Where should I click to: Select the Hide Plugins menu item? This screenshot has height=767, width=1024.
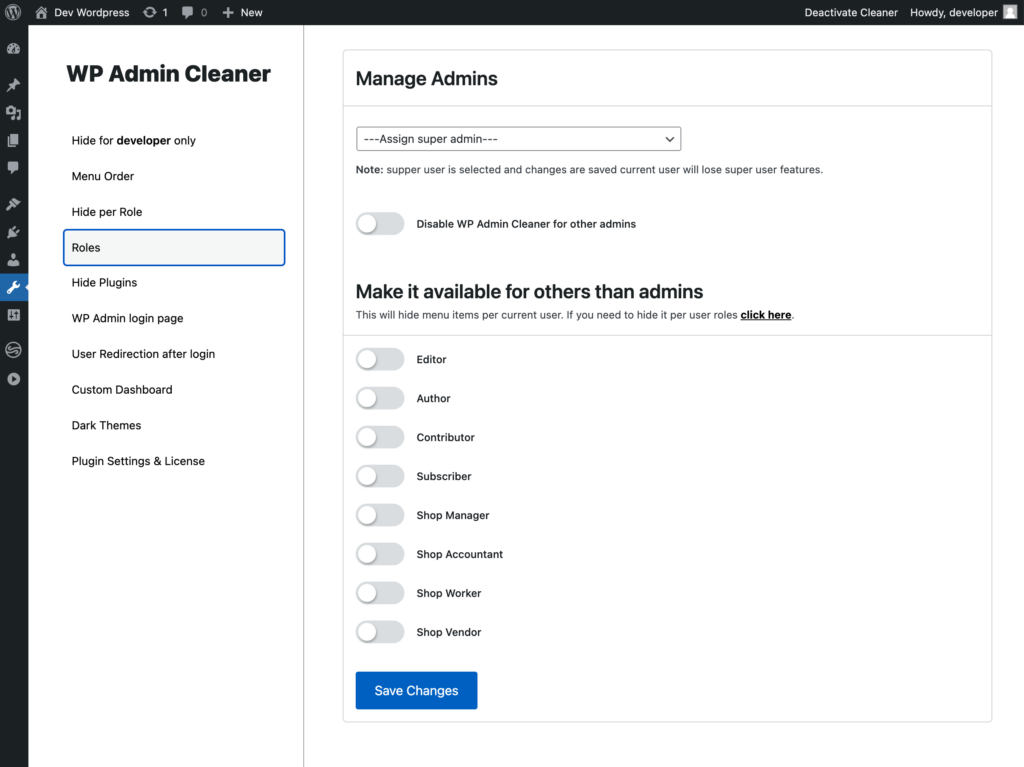click(x=104, y=282)
